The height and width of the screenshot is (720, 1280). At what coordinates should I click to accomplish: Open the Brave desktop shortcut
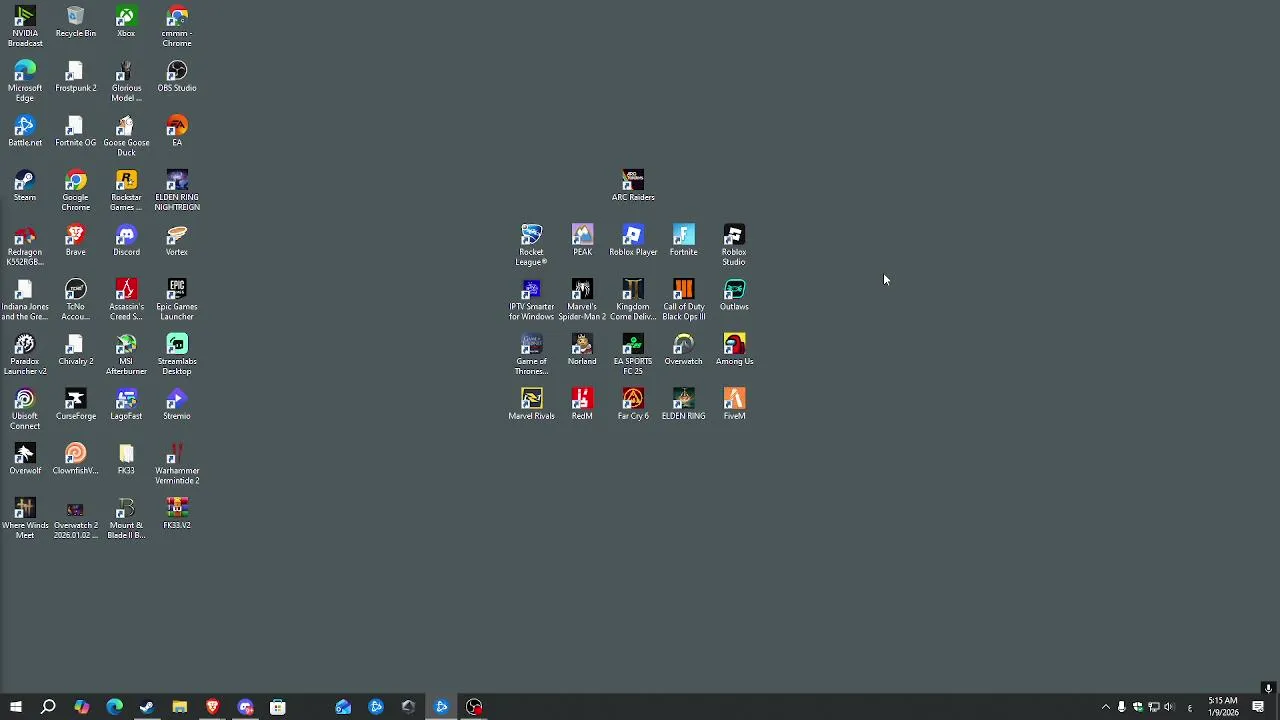pyautogui.click(x=76, y=241)
